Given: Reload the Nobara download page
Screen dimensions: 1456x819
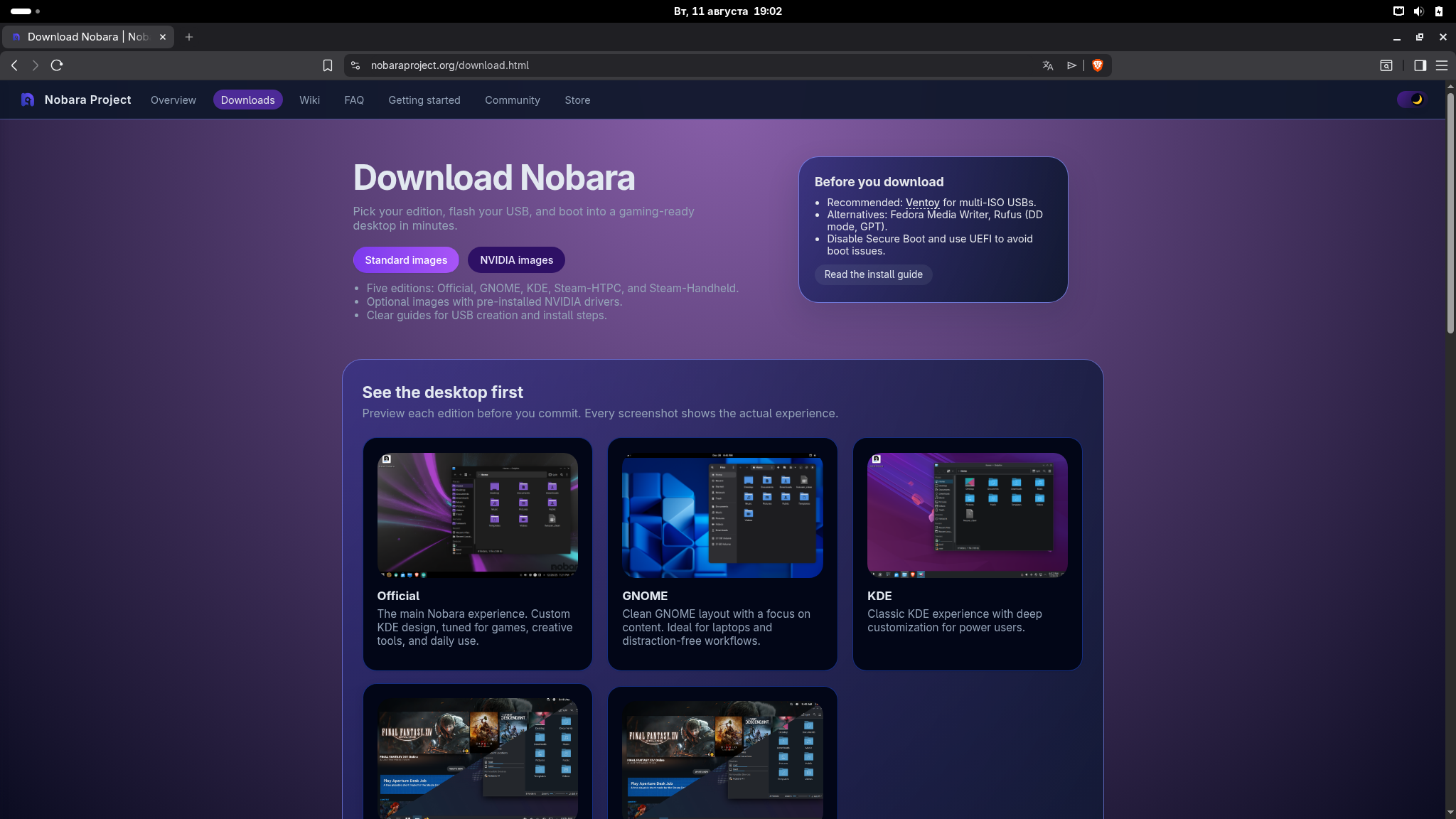Looking at the screenshot, I should point(57,65).
